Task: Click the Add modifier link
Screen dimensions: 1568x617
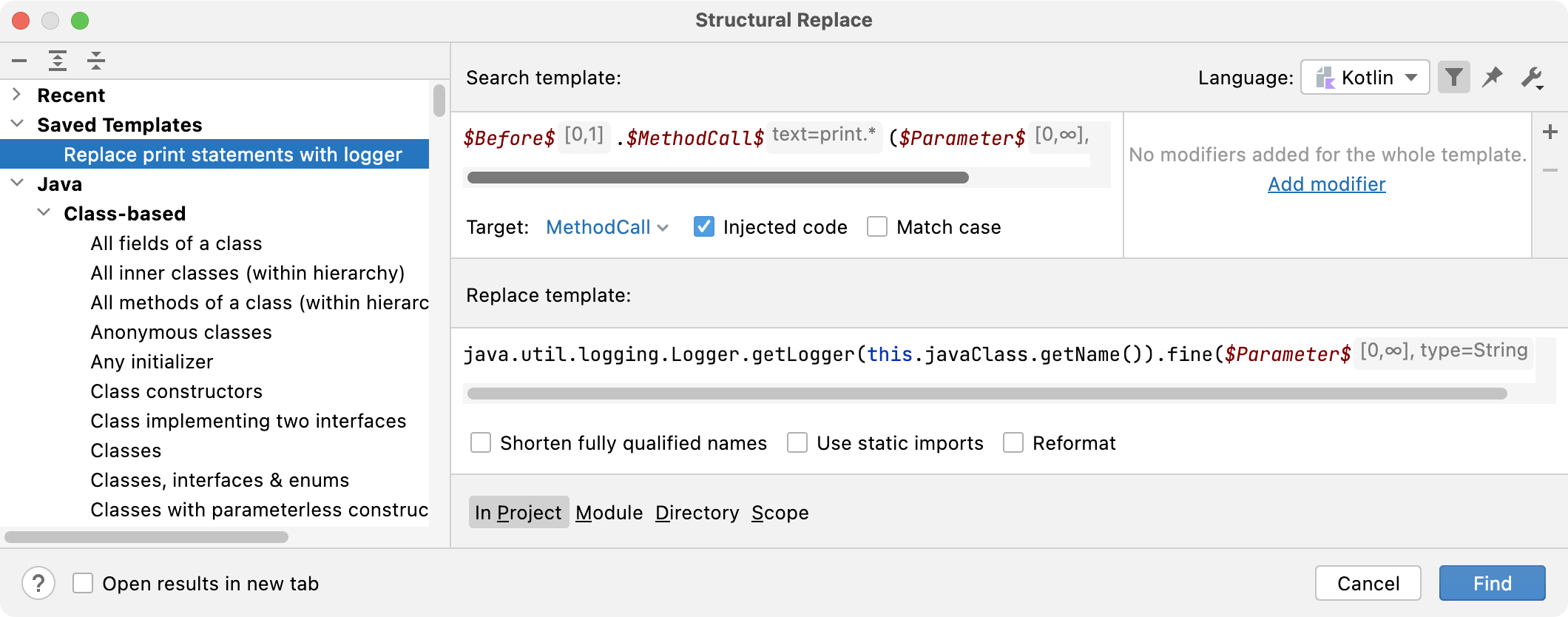Action: pos(1326,184)
